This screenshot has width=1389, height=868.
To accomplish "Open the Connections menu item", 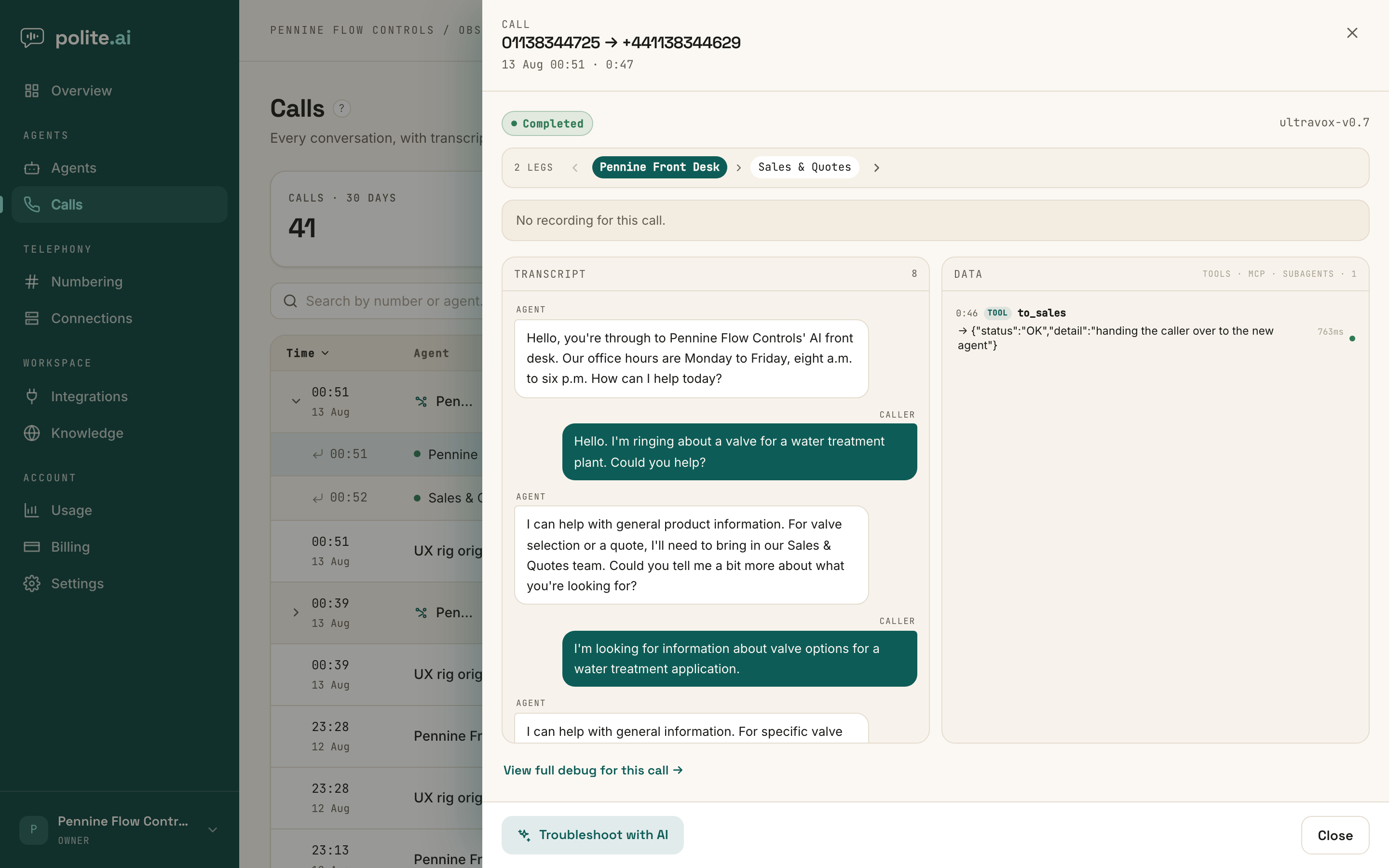I will 120,318.
